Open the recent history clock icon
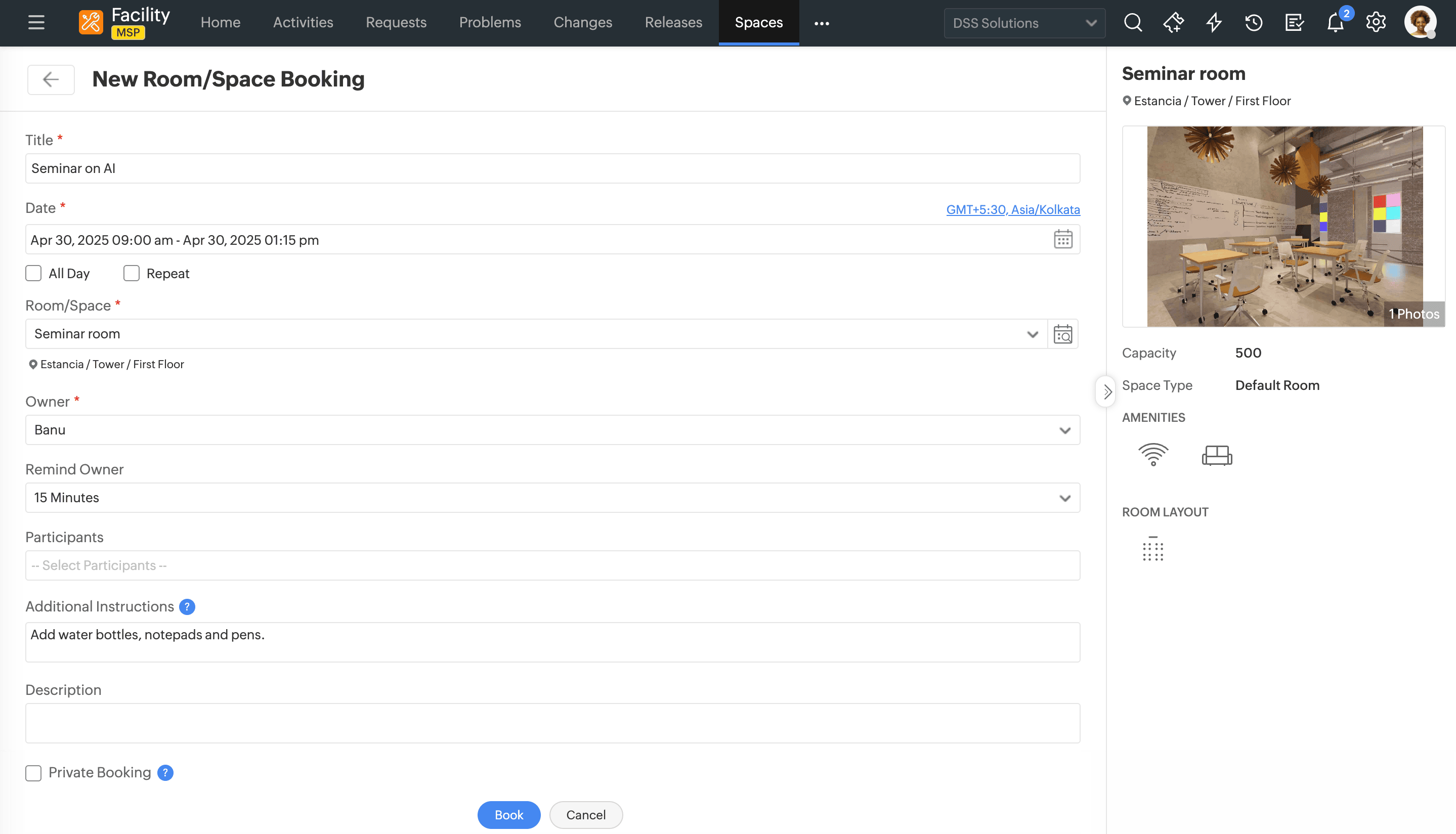The image size is (1456, 834). point(1254,23)
